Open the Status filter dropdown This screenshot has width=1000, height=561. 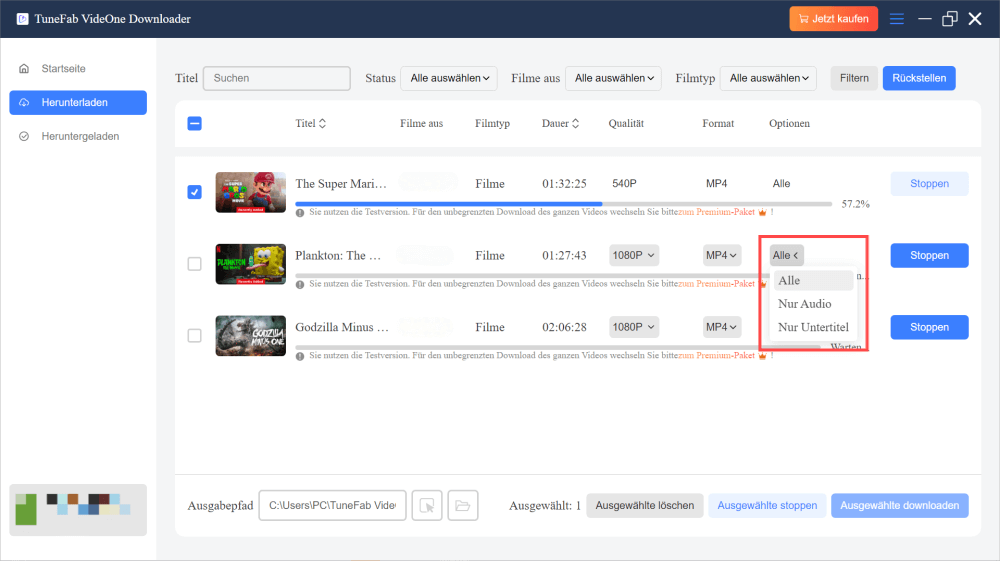[449, 78]
